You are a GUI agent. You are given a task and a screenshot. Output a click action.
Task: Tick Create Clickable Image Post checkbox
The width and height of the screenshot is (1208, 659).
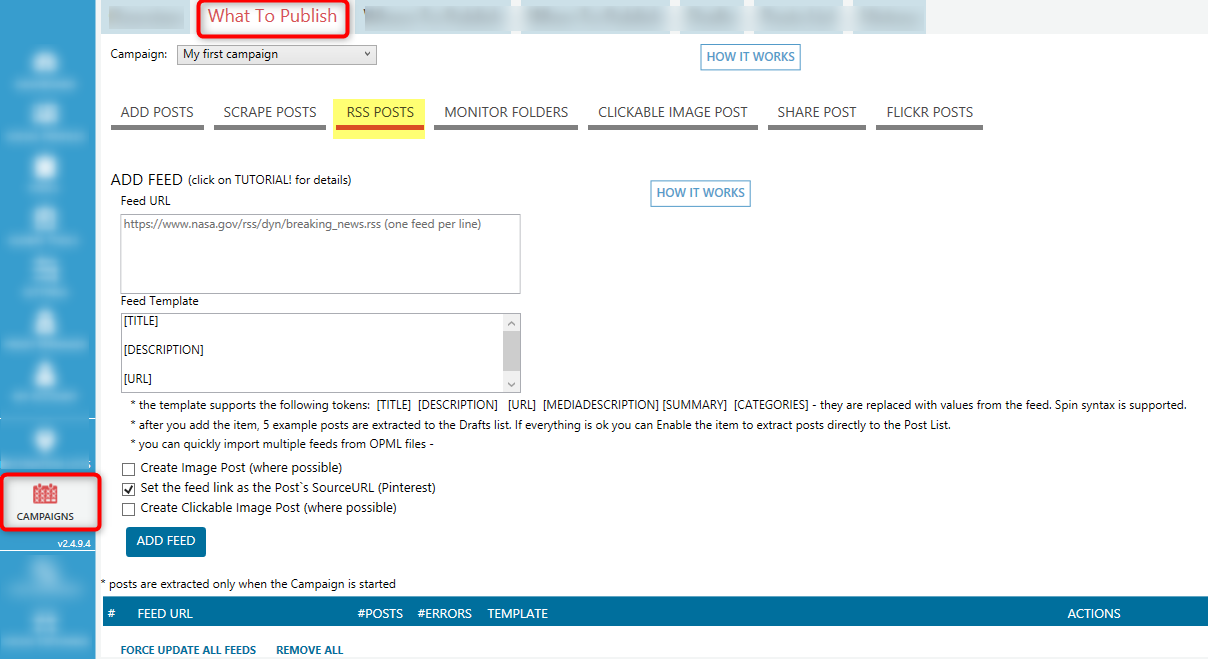coord(128,509)
